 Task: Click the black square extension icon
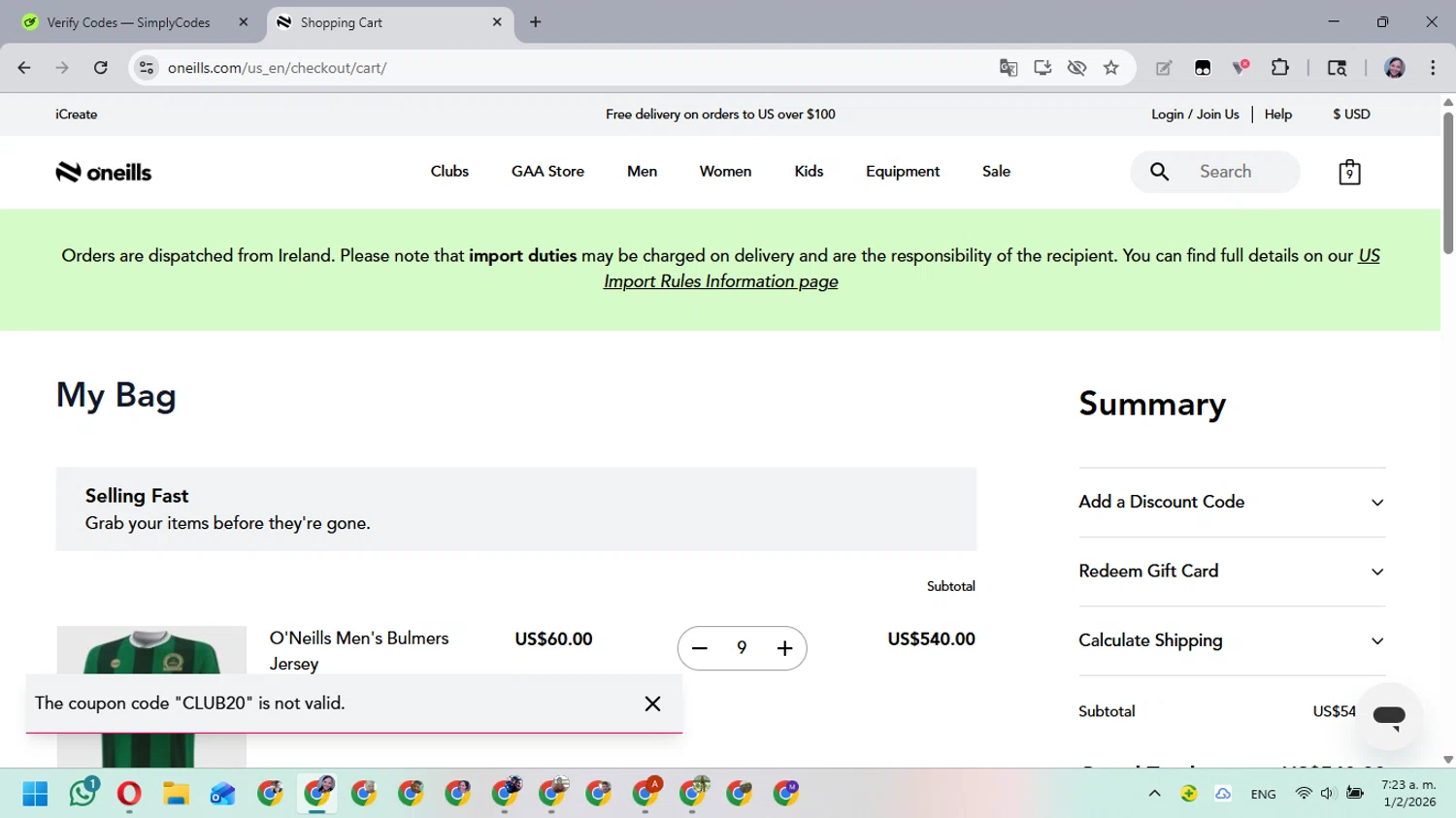[x=1203, y=68]
